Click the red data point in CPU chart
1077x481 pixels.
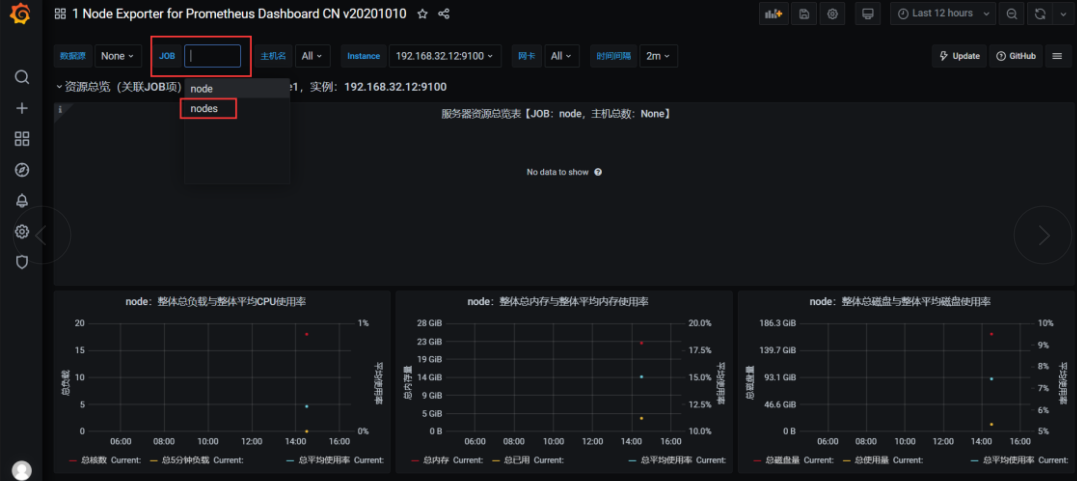pos(306,334)
